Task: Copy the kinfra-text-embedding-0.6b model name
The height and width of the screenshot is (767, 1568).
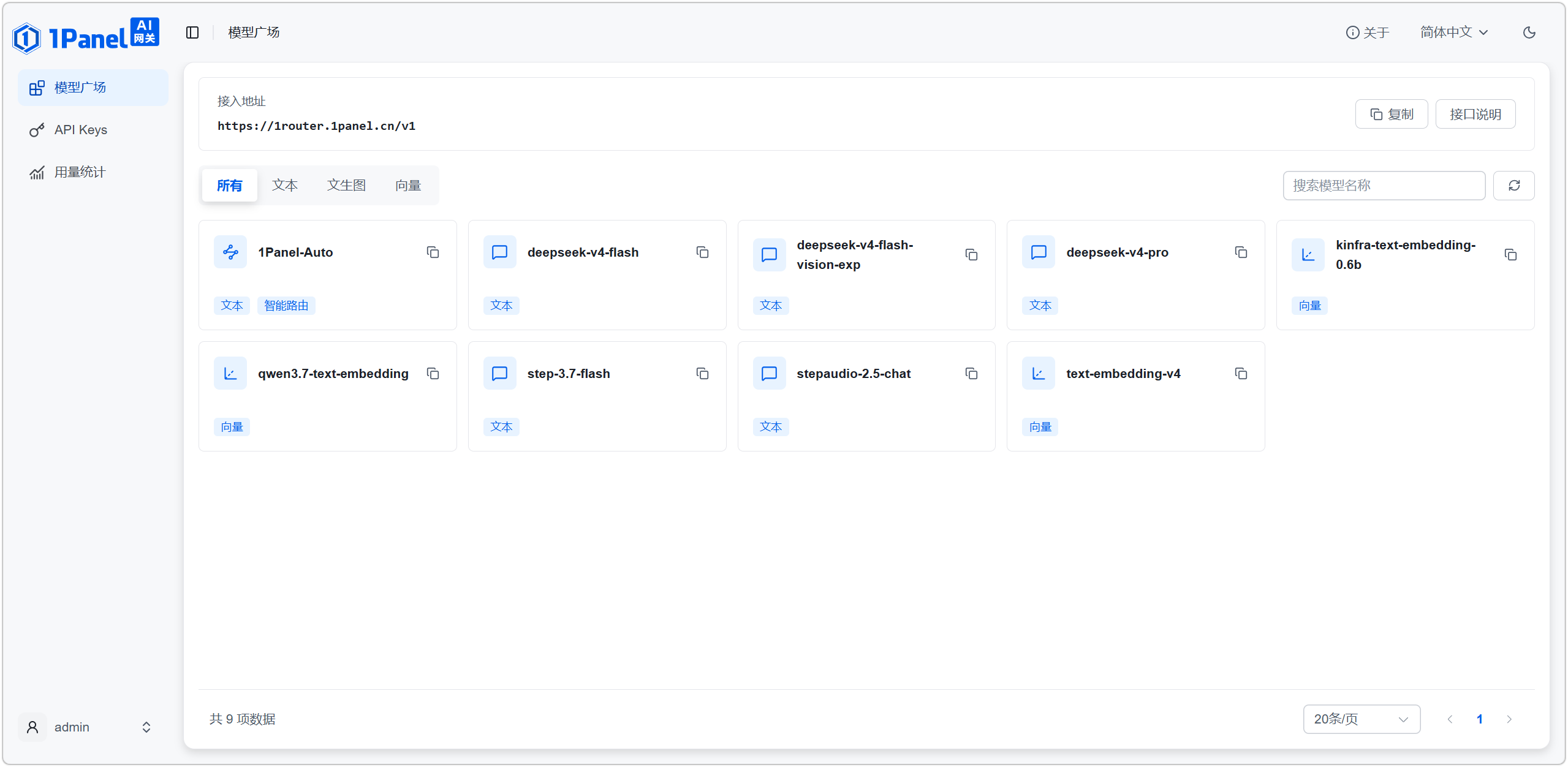Action: tap(1511, 255)
